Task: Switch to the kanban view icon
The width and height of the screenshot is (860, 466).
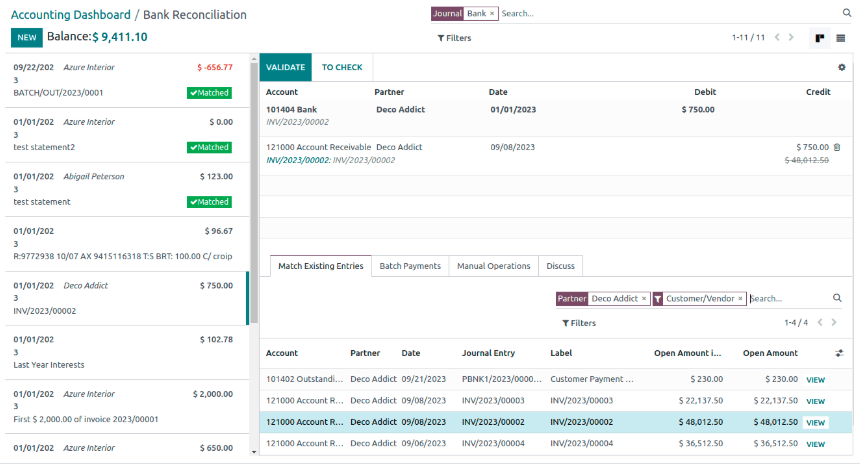Action: 820,38
